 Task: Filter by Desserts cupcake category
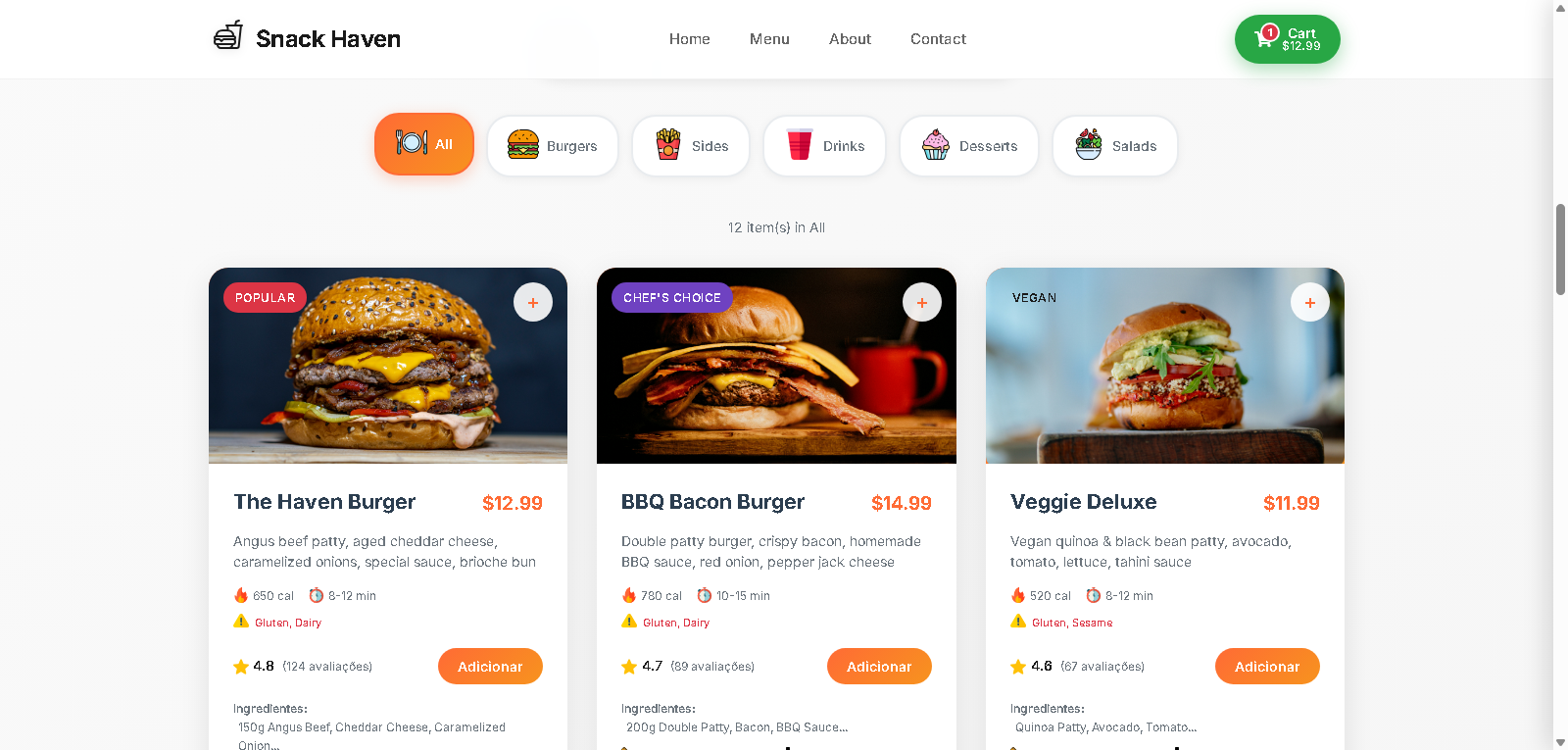point(969,146)
